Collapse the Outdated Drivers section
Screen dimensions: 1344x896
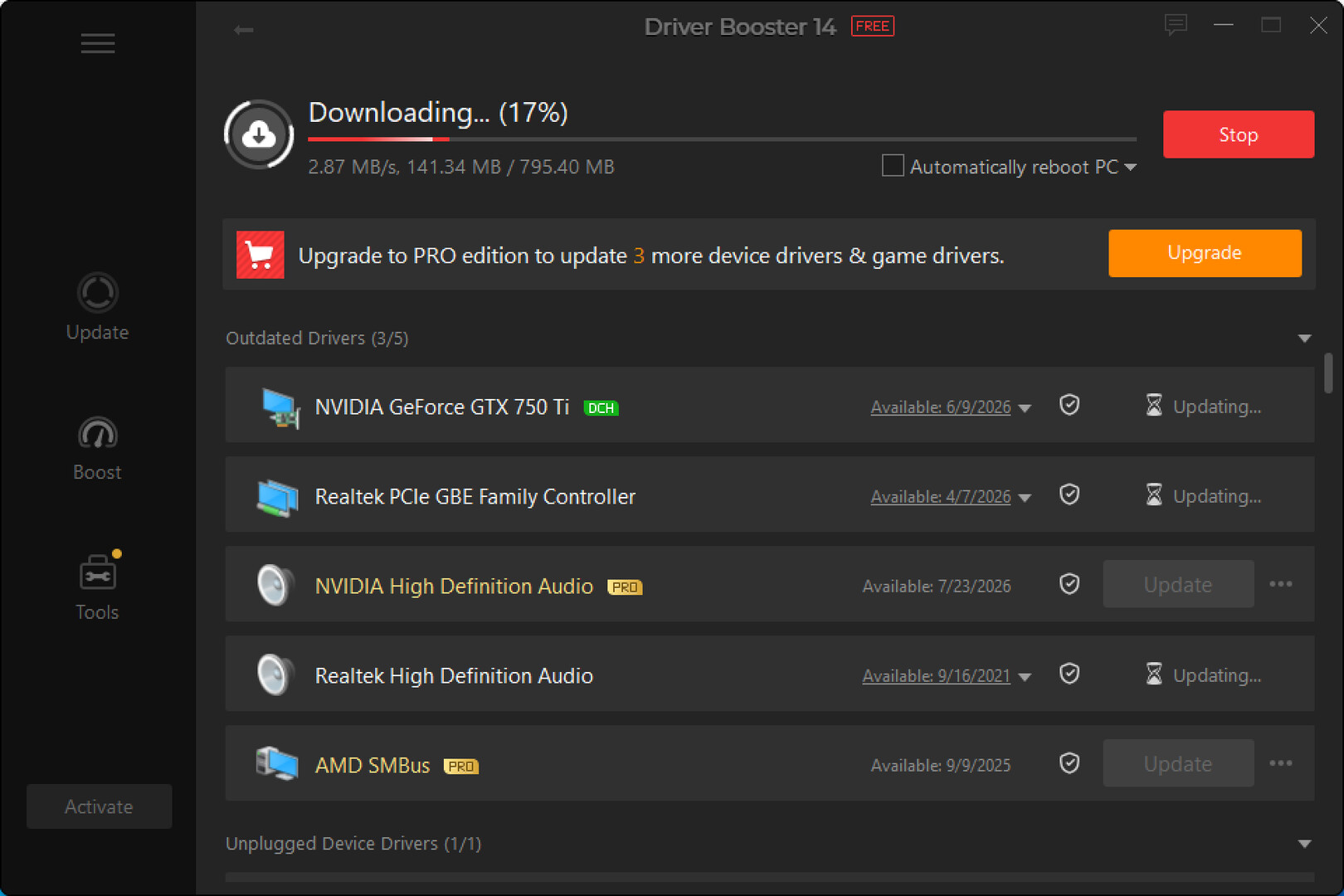point(1304,338)
